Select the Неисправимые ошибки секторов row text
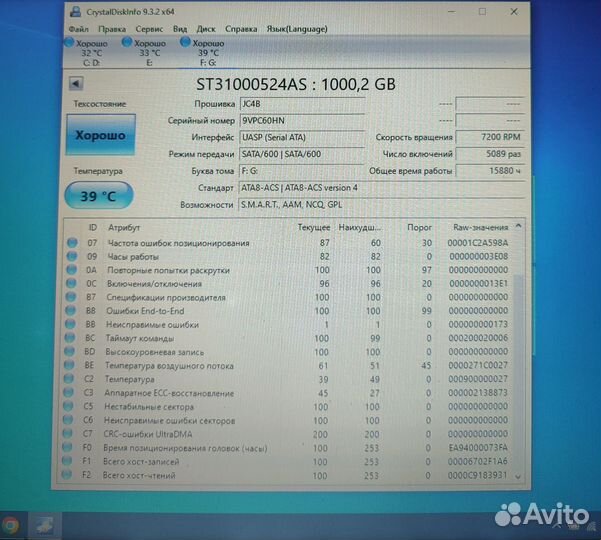This screenshot has width=601, height=540. pos(169,421)
